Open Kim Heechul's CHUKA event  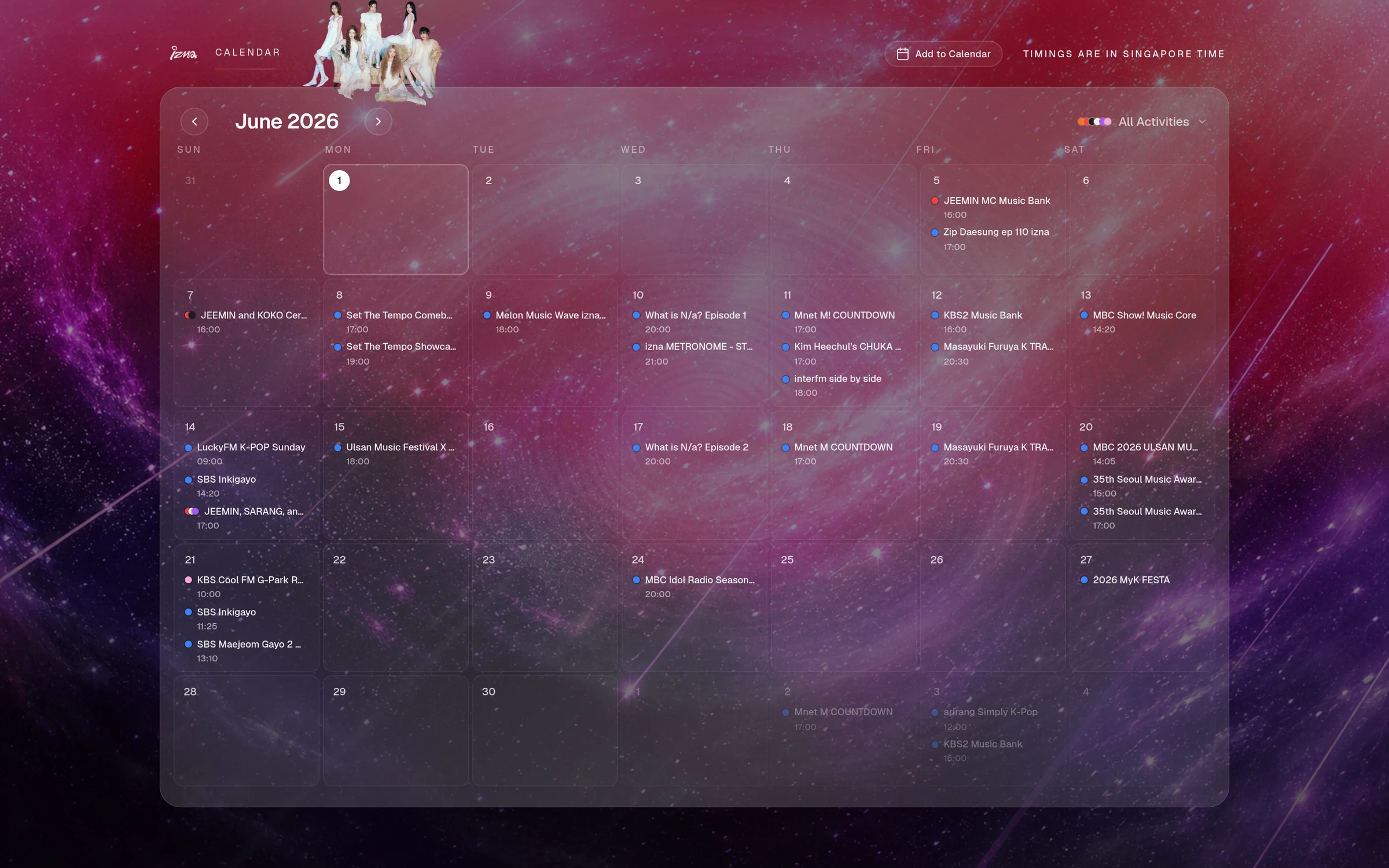coord(843,354)
